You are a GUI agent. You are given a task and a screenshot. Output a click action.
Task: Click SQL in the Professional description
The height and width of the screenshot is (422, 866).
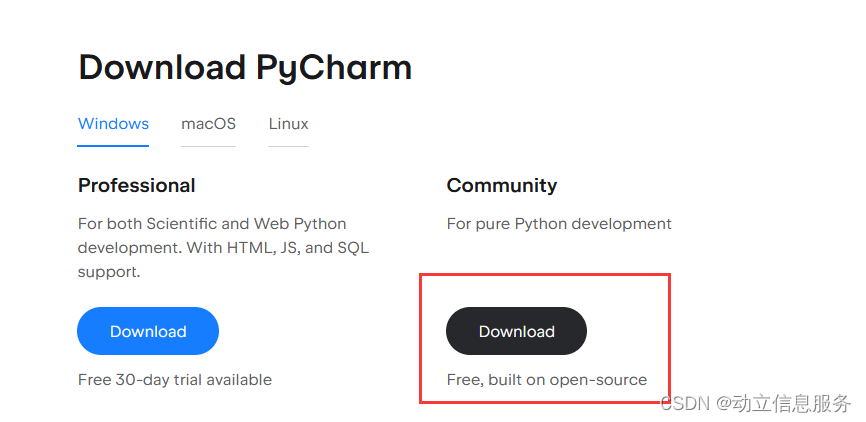coord(354,248)
